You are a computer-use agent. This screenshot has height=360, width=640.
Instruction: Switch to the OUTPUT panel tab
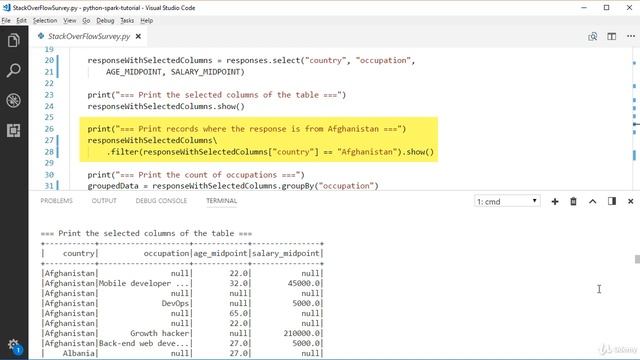(104, 201)
